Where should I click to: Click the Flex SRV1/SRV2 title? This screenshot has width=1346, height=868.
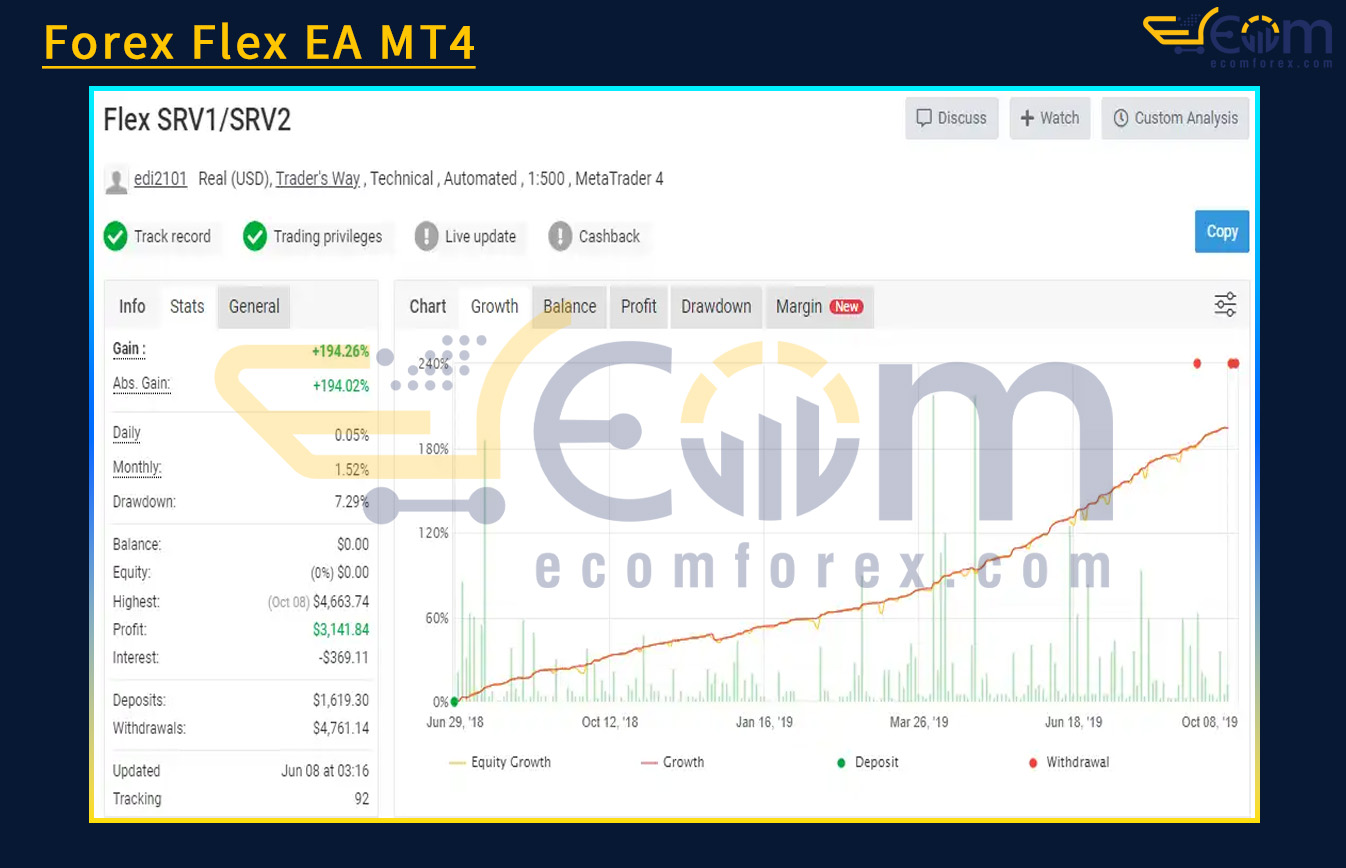point(197,120)
